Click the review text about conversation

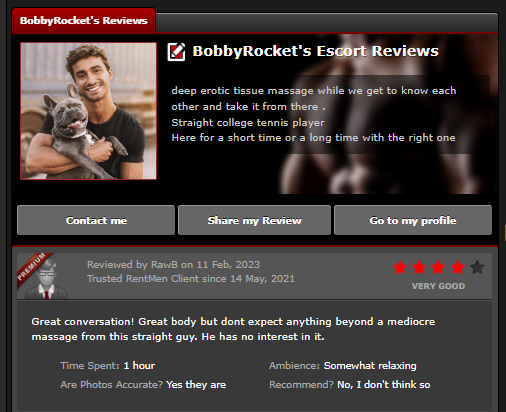pos(233,329)
